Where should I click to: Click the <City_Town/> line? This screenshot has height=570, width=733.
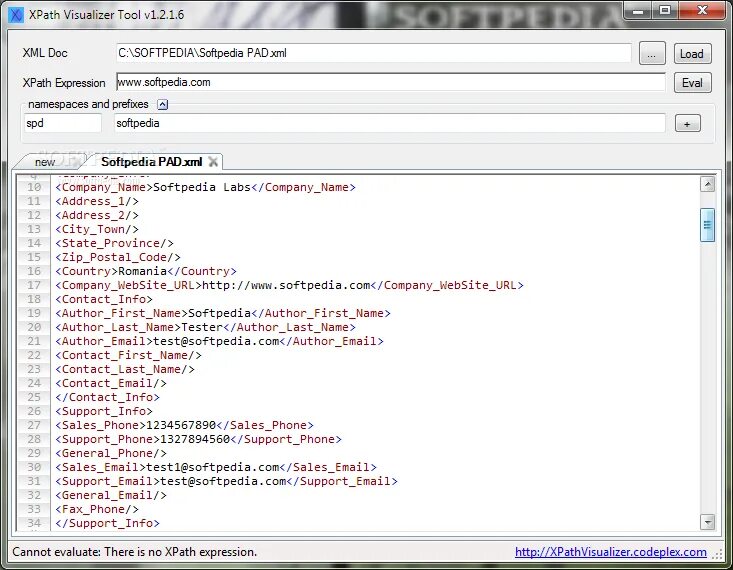tap(97, 230)
